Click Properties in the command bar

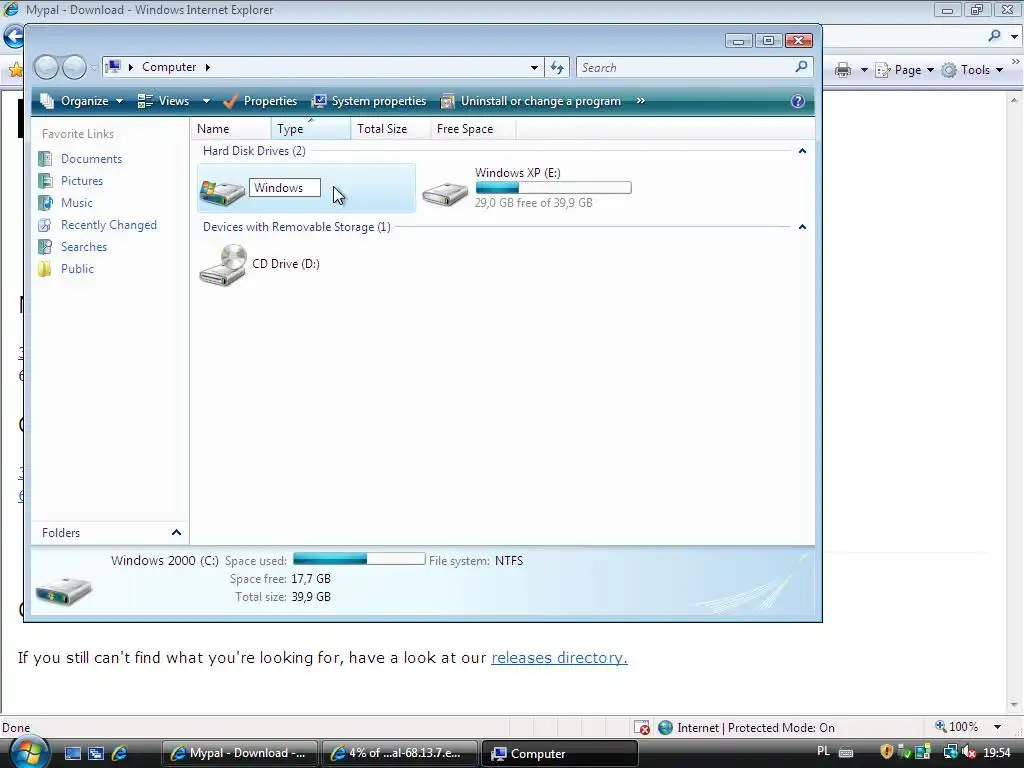tap(260, 101)
